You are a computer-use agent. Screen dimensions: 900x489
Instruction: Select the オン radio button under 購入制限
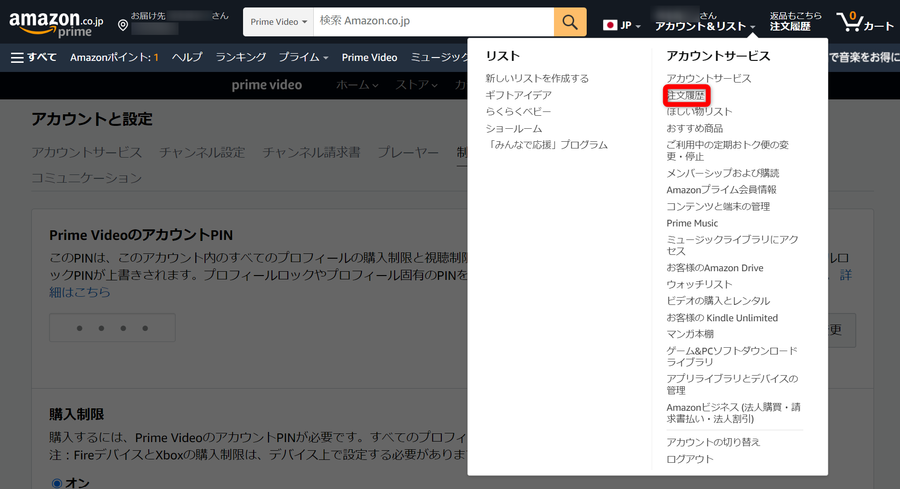57,483
